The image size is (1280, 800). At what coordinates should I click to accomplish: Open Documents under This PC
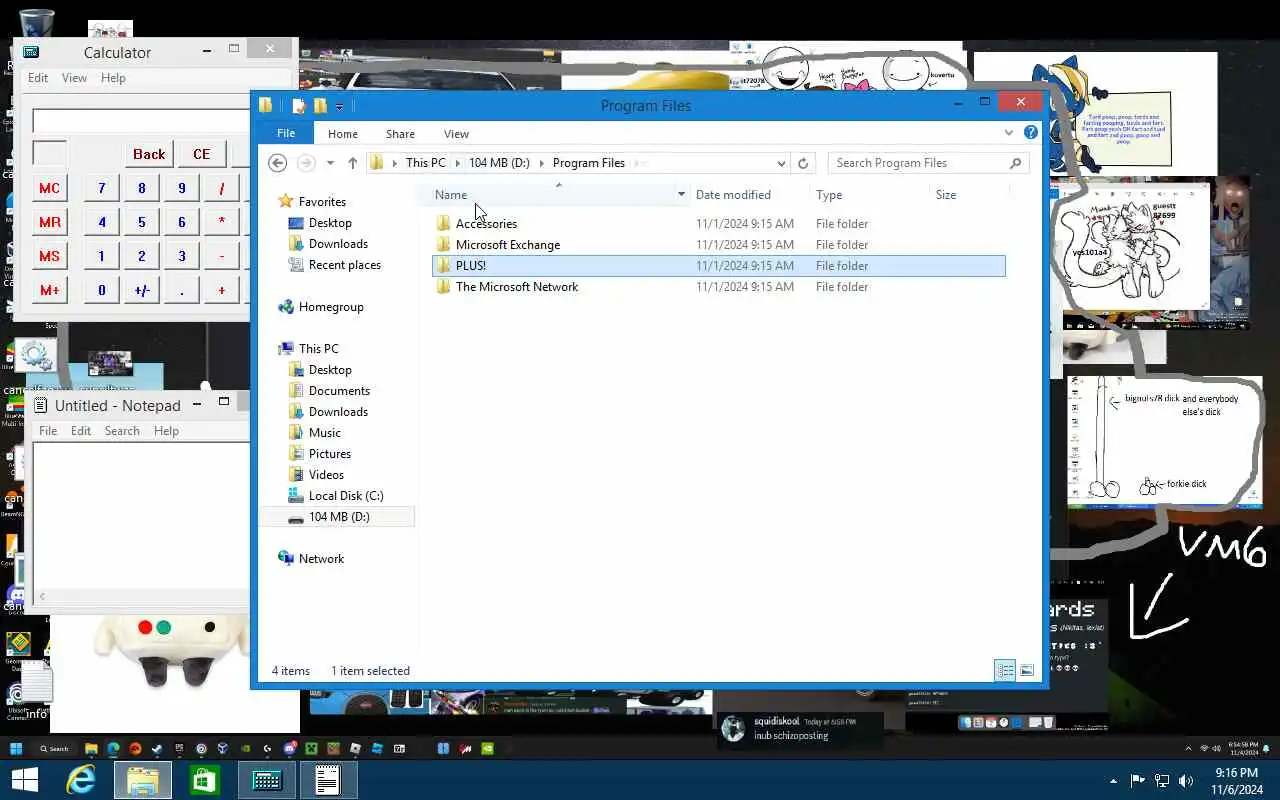339,391
